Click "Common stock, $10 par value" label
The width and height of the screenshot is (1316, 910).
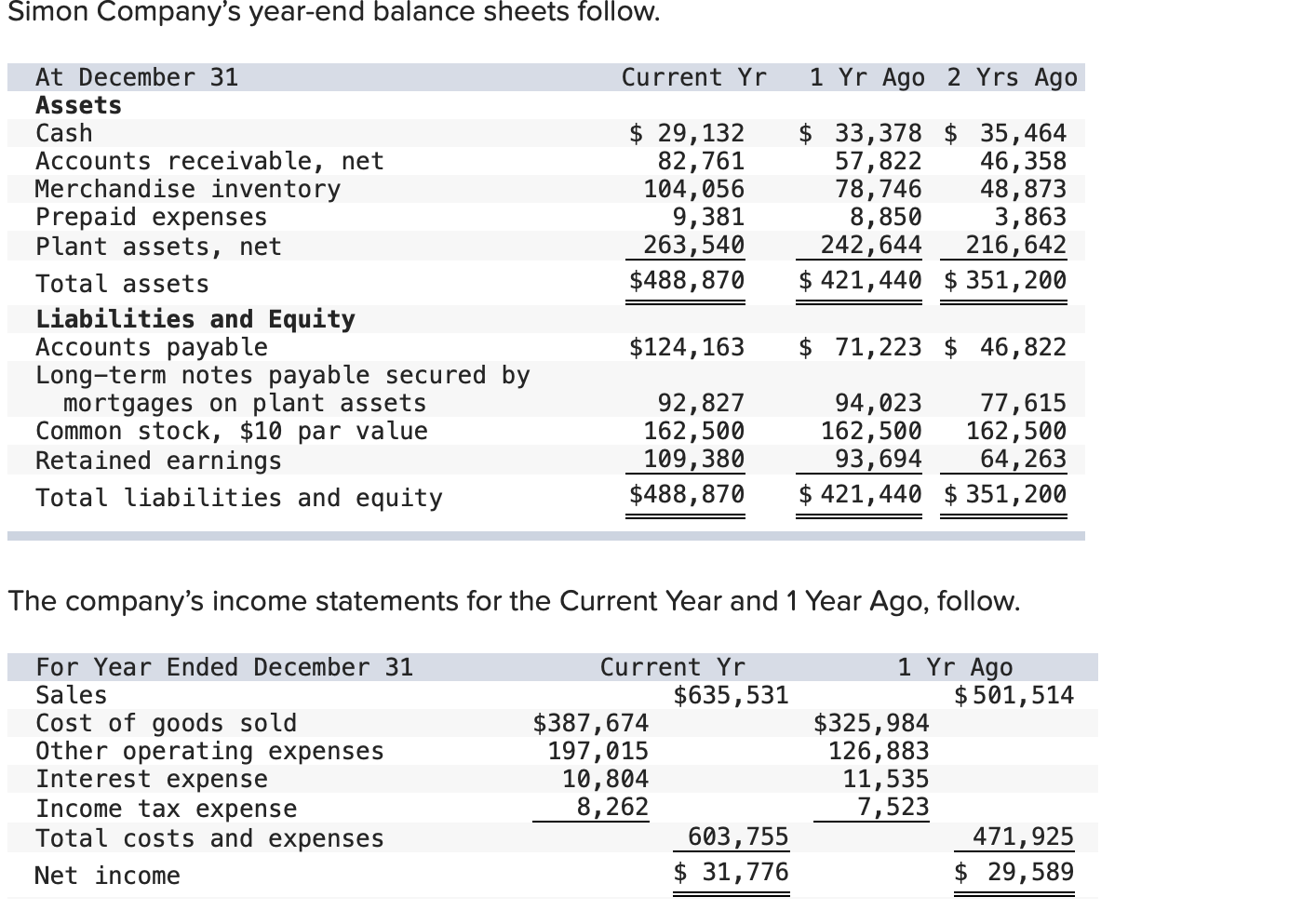tap(232, 431)
